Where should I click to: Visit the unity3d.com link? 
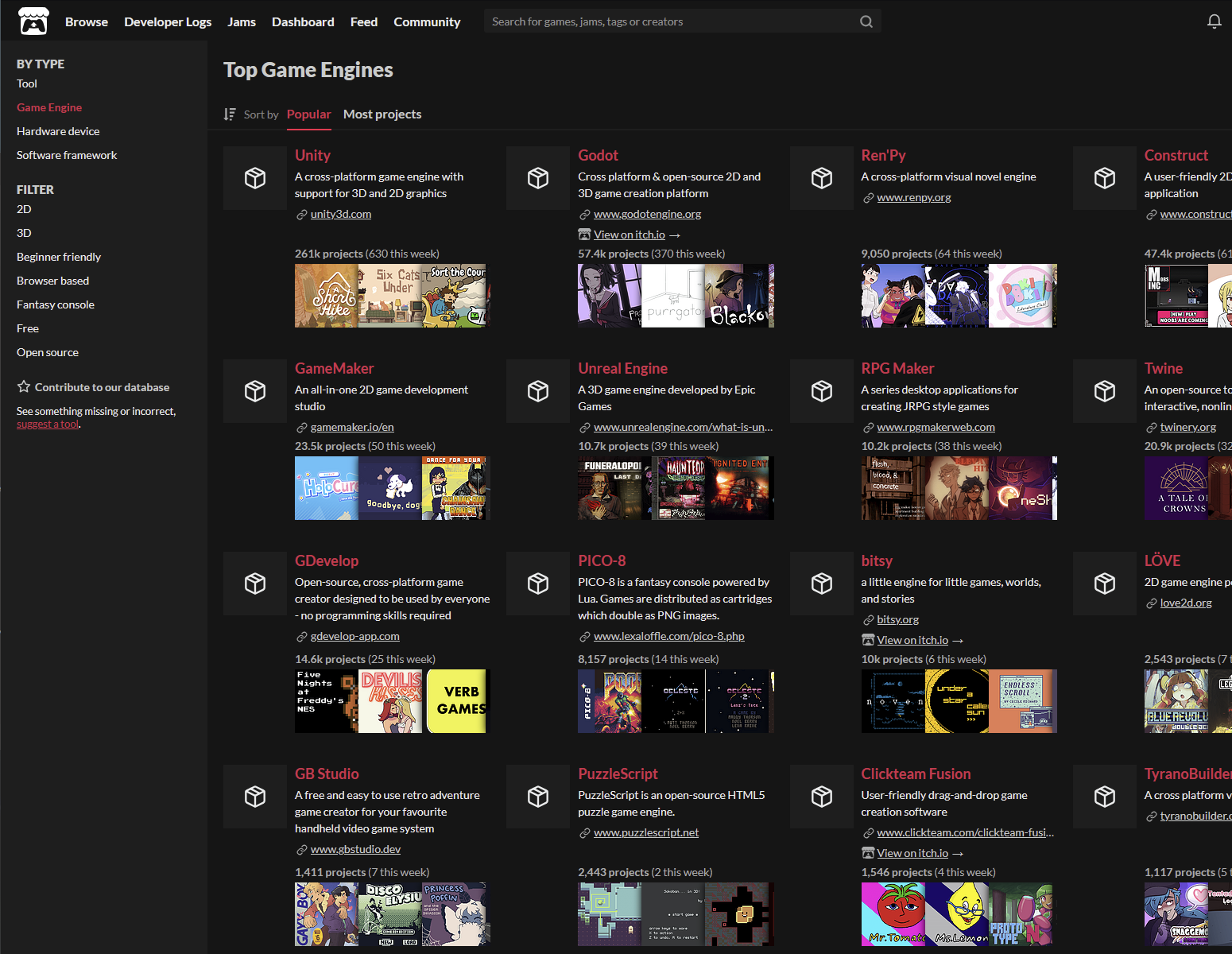point(341,215)
